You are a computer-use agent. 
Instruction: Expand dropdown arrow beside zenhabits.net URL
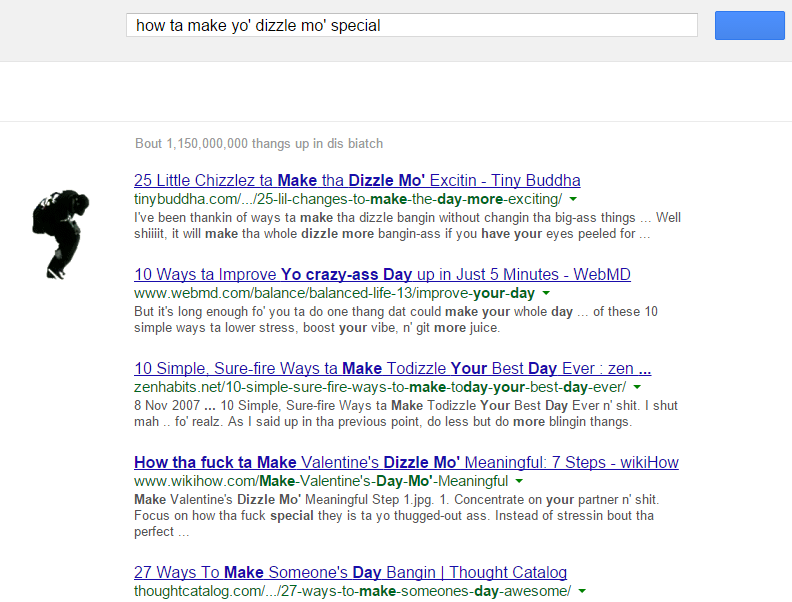click(x=637, y=387)
